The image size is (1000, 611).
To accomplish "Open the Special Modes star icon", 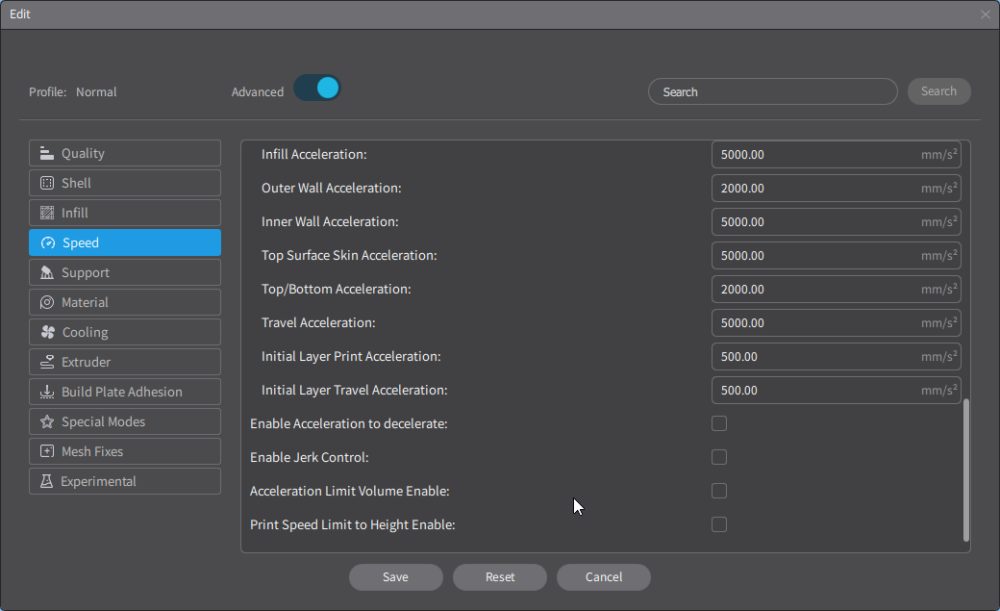I will point(47,422).
